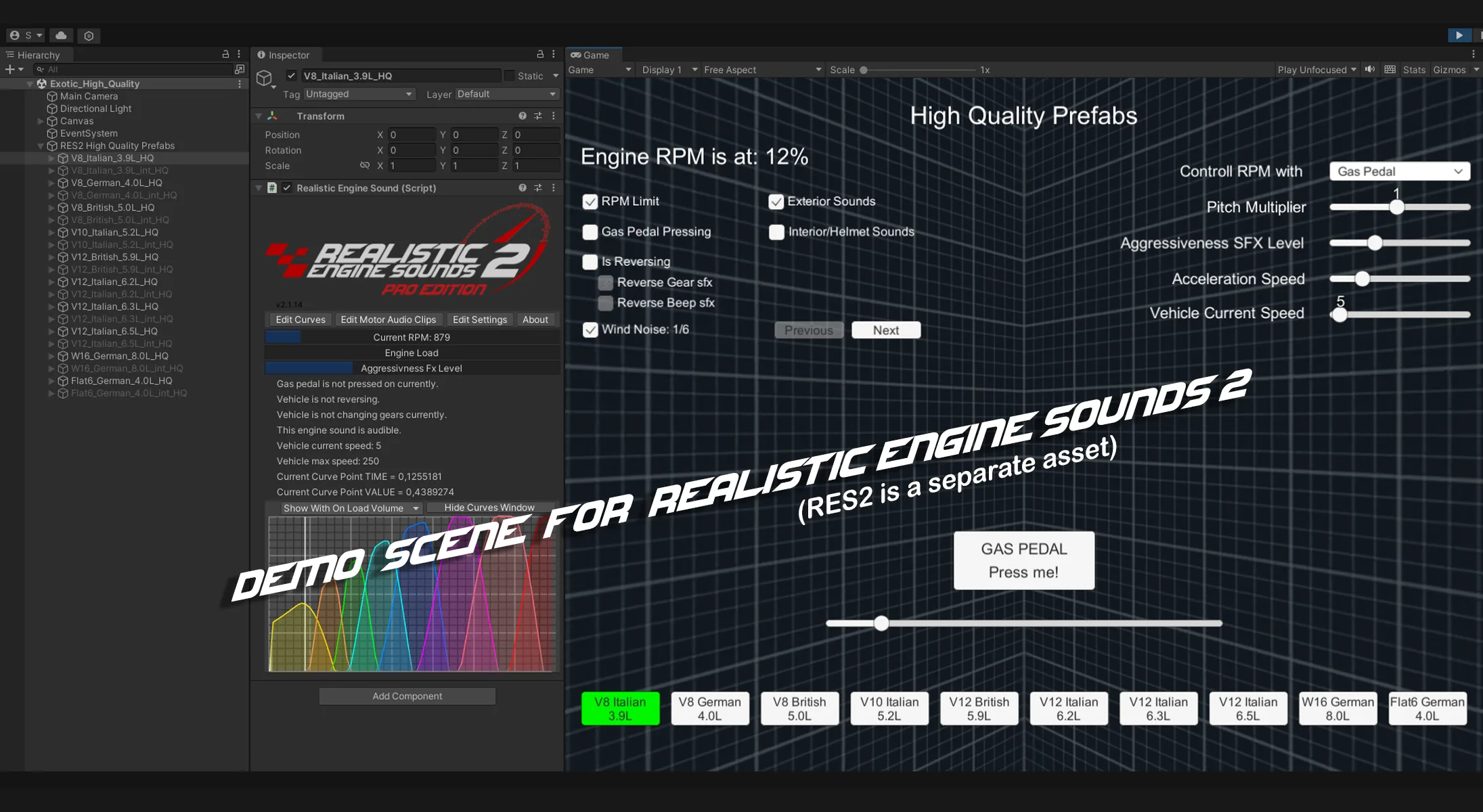Screen dimensions: 1483x812
Task: Open Realistic Engine Sound preset icon
Action: tap(538, 188)
